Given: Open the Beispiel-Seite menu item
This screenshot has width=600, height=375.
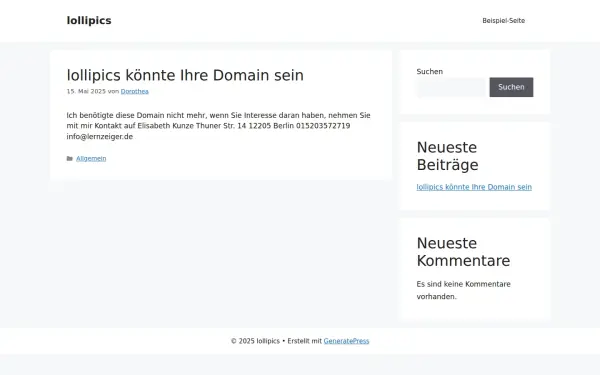Looking at the screenshot, I should 504,21.
